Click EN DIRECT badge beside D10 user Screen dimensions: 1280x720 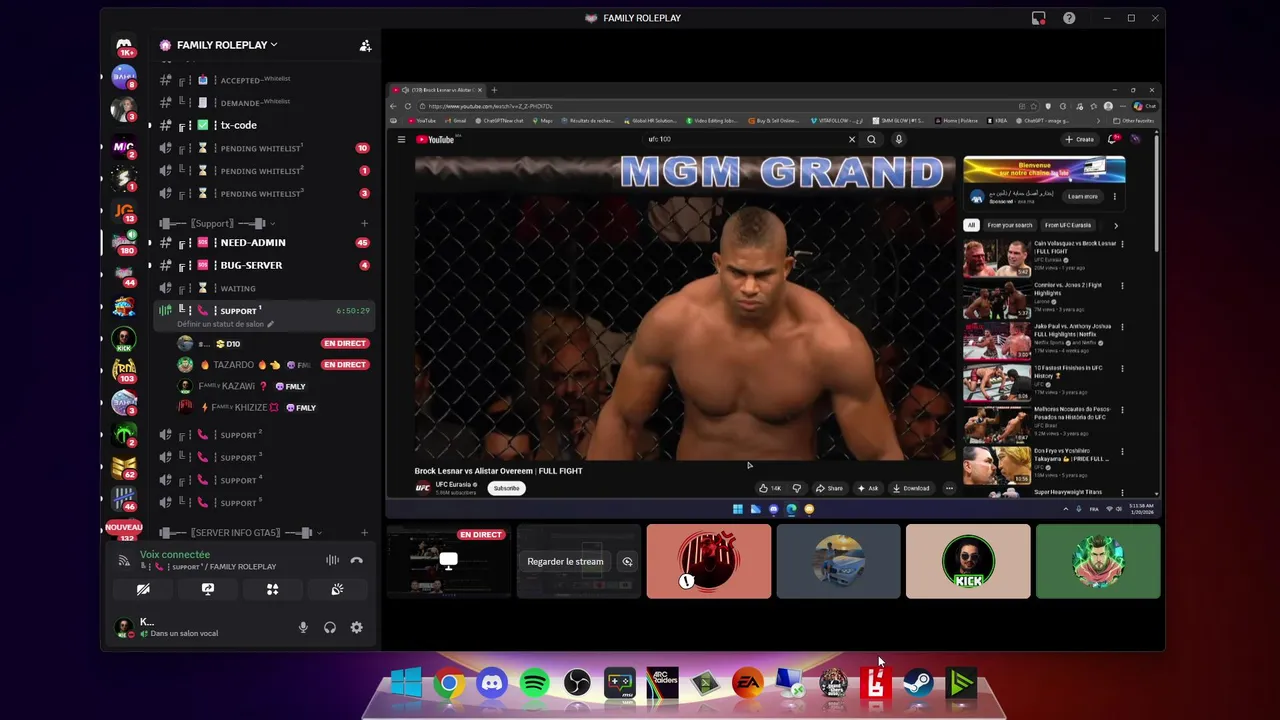coord(345,343)
